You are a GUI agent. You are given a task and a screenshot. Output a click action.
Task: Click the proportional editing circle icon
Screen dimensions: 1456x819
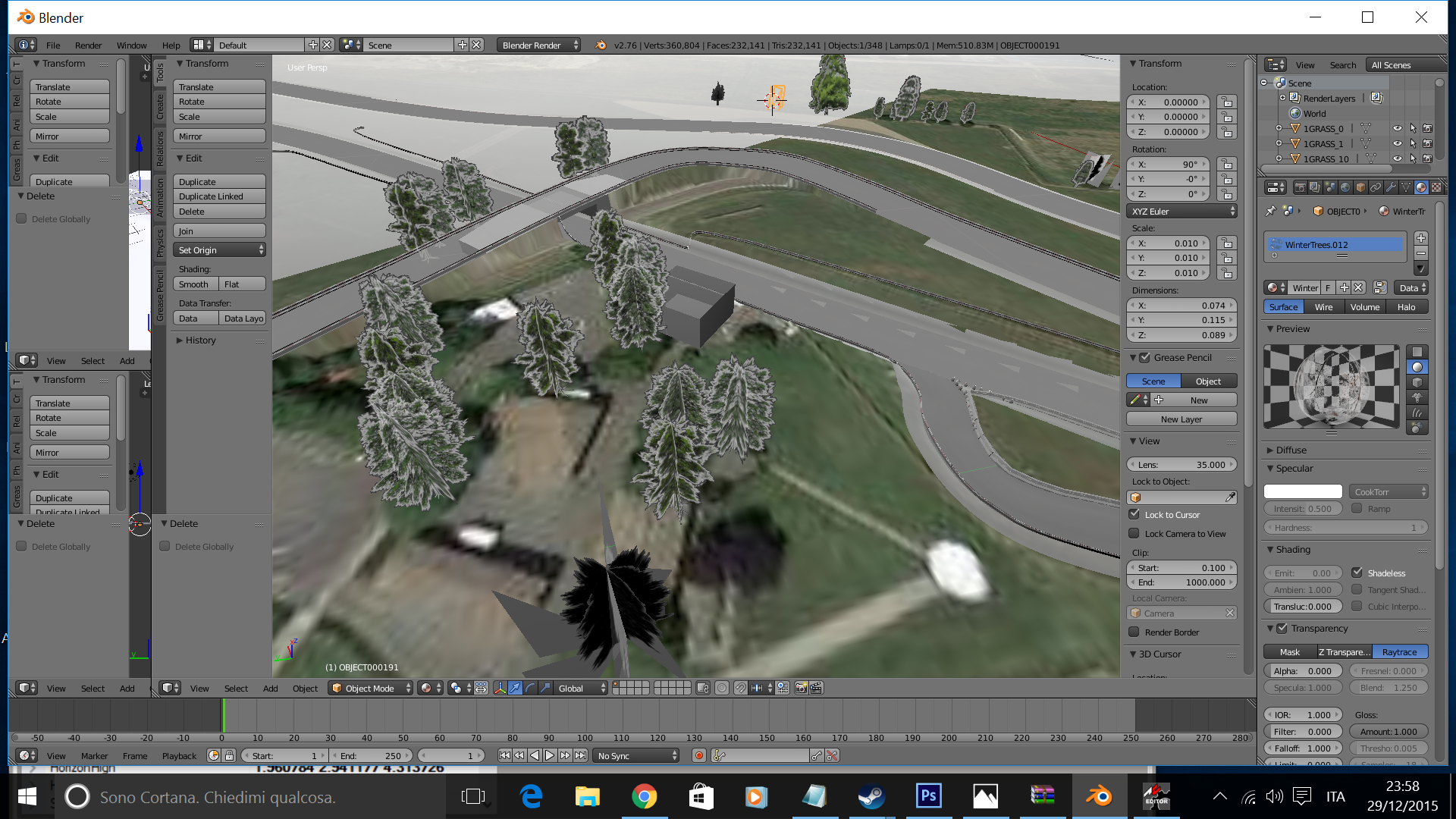coord(722,689)
